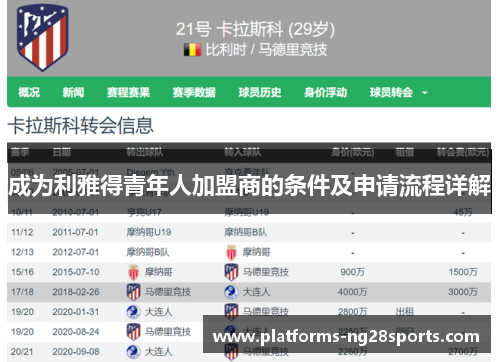This screenshot has width=500, height=362.
Task: Click the Belgium flag icon
Action: point(192,50)
